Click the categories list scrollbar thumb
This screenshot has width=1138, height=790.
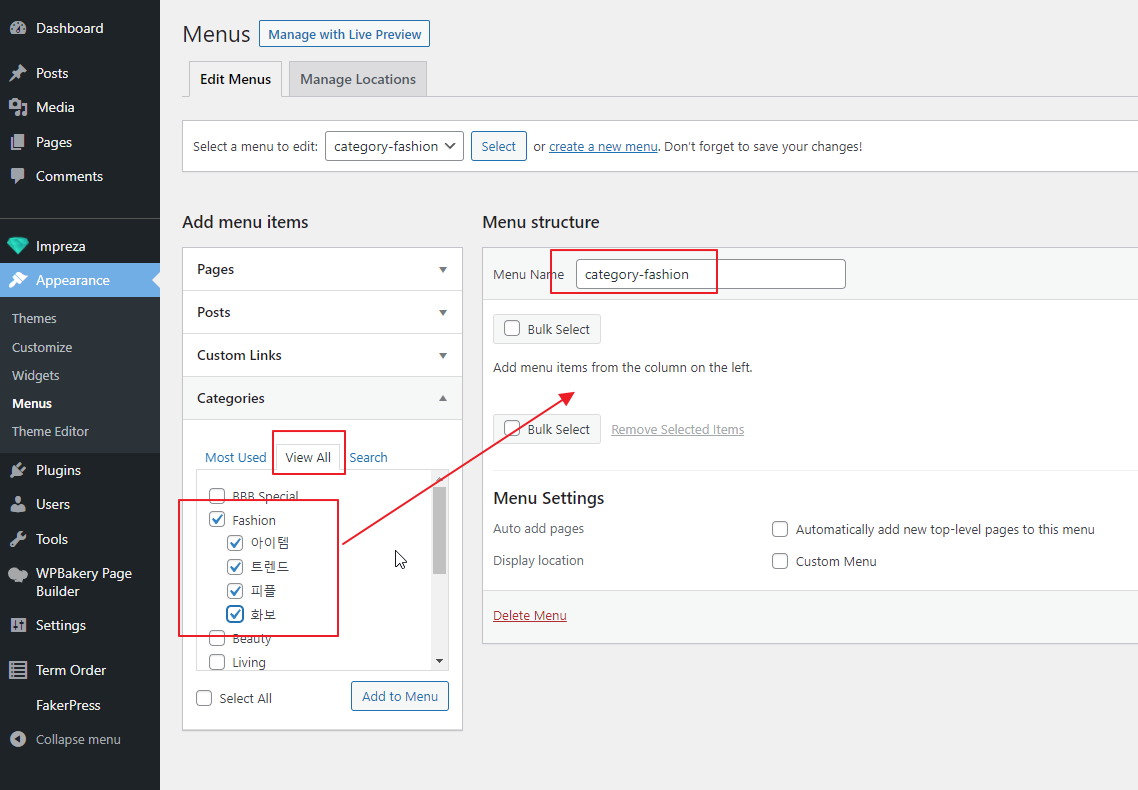click(x=439, y=531)
